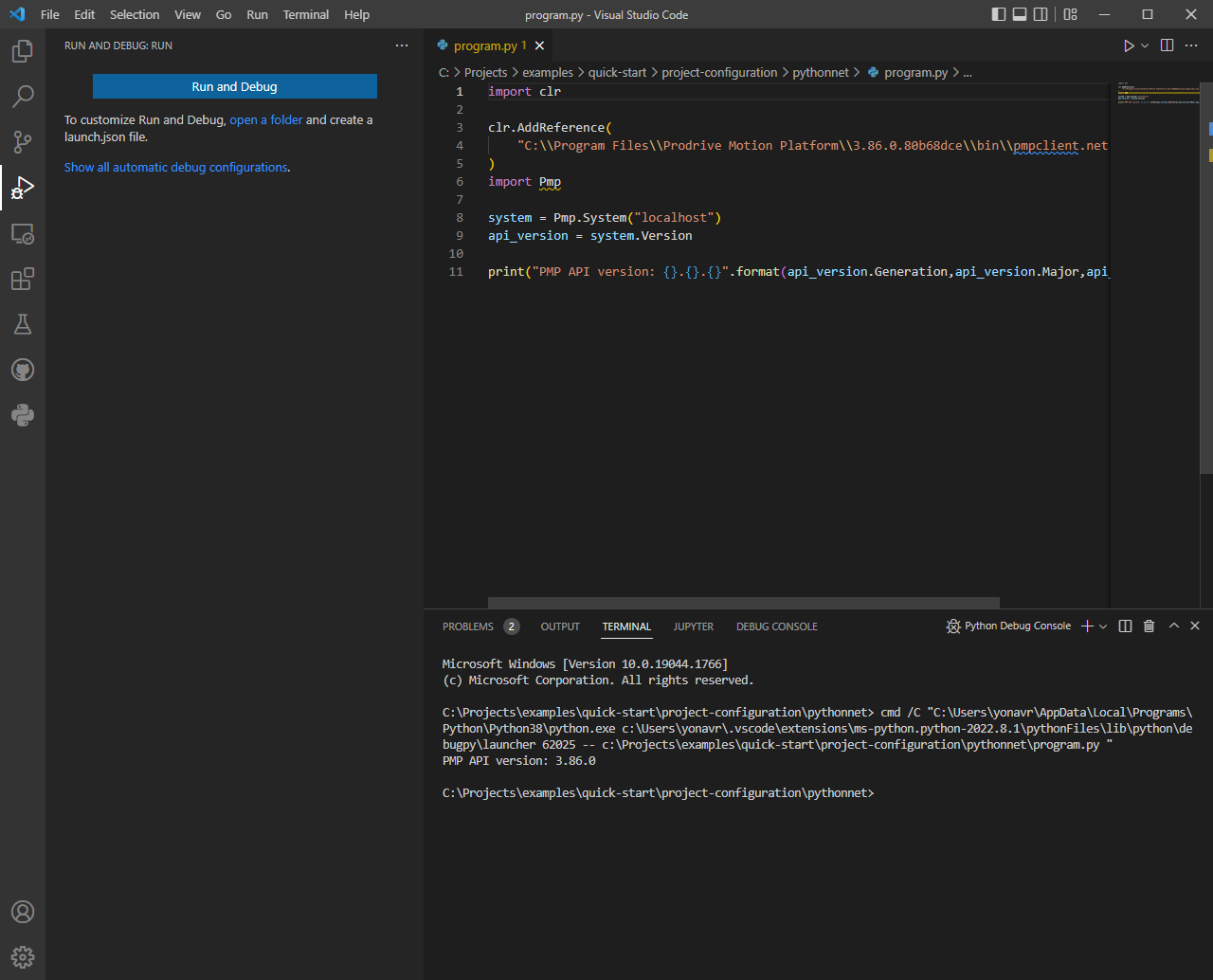Maximize the panel with up chevron

click(1173, 626)
